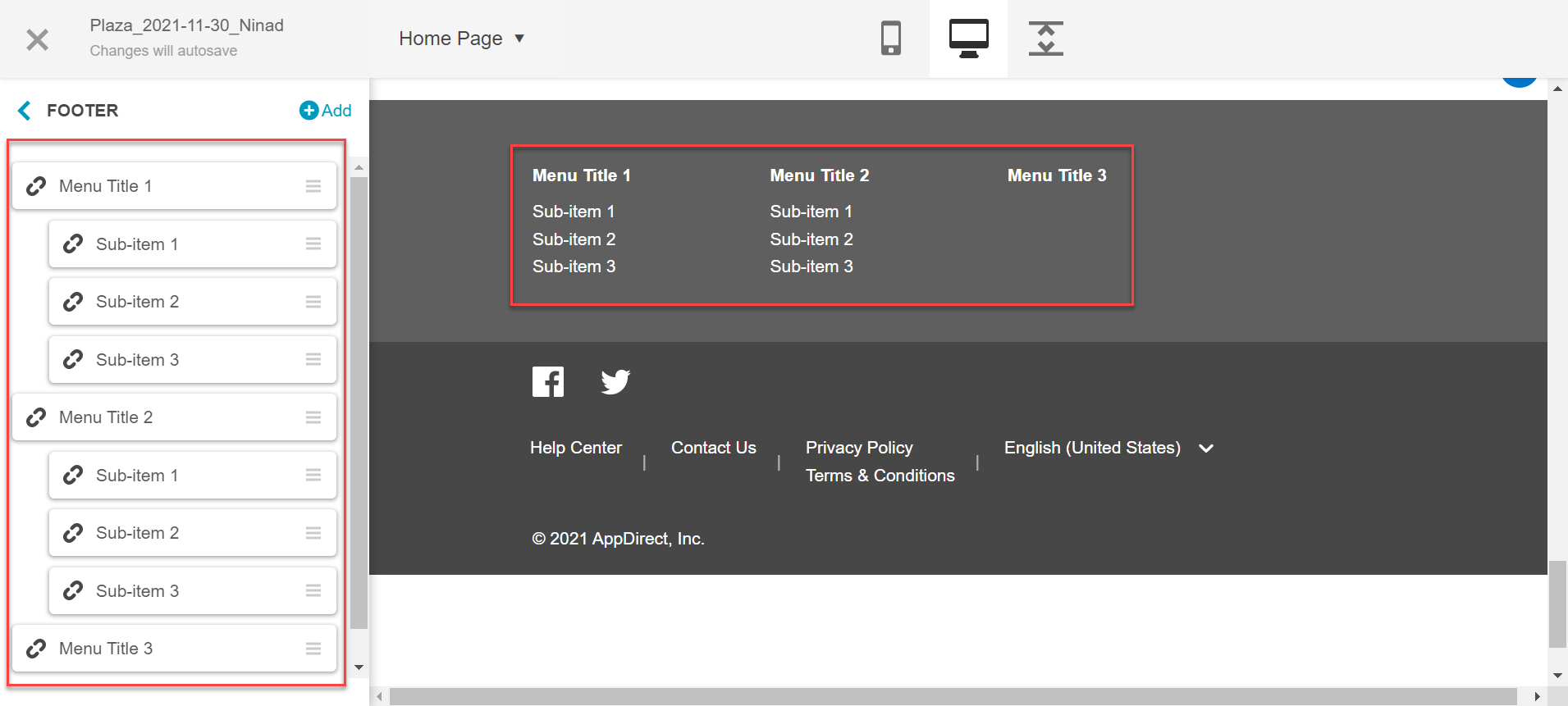Click drag handle of Menu Title 1
Viewport: 1568px width, 706px height.
313,186
